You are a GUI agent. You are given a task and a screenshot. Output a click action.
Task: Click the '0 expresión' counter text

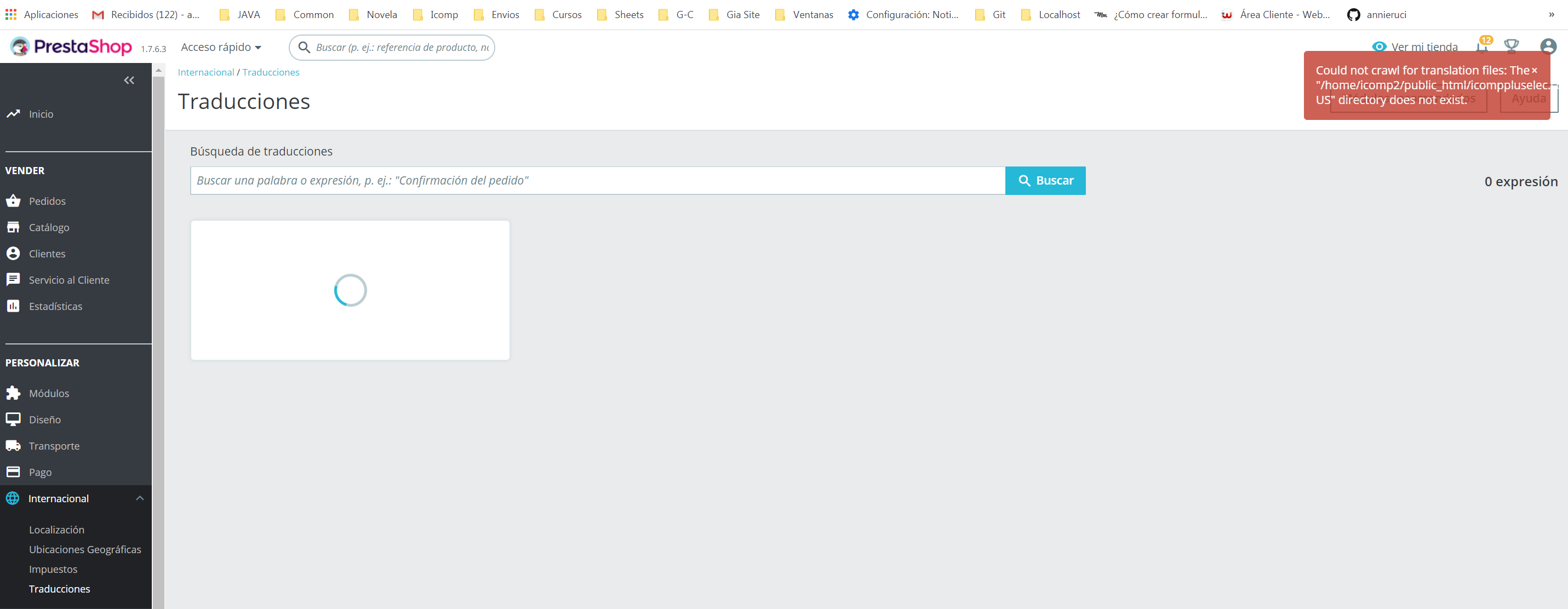(x=1520, y=181)
